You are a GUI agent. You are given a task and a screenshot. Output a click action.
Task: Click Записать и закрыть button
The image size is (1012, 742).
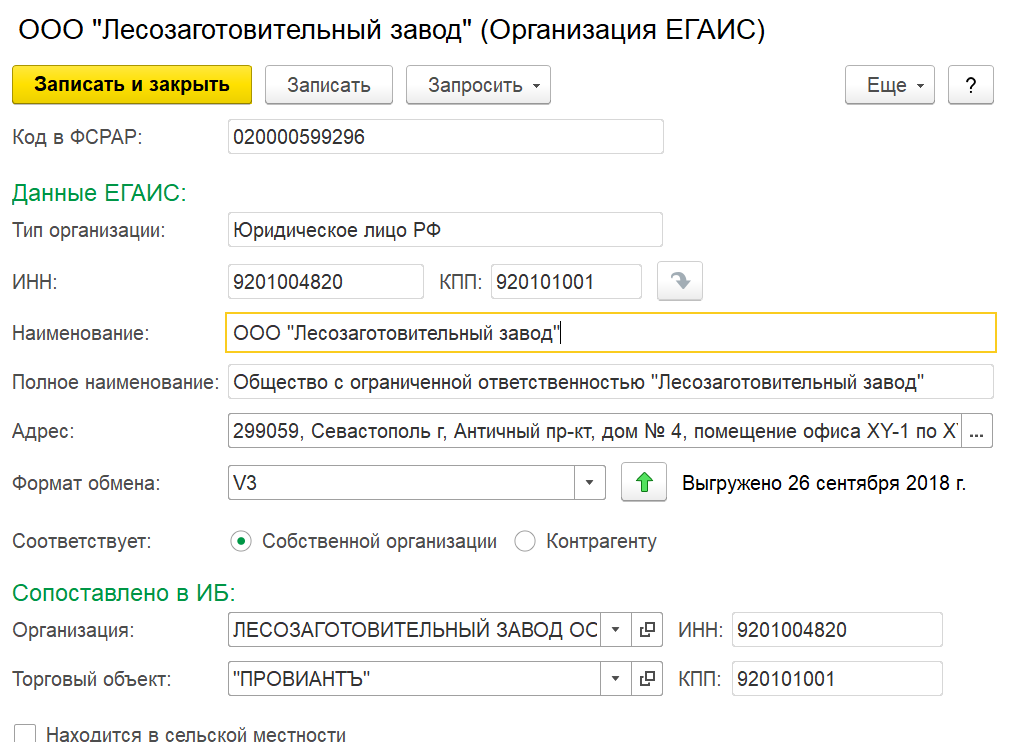[x=132, y=85]
